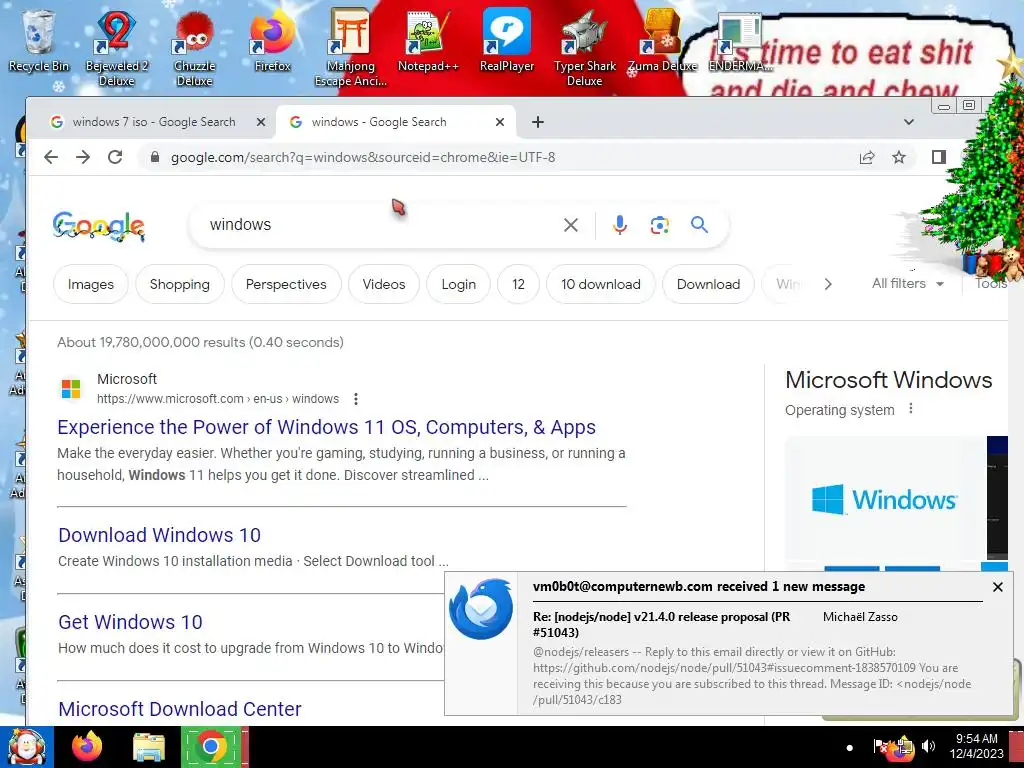The height and width of the screenshot is (768, 1024).
Task: Open the new tab with the plus button
Action: [537, 122]
